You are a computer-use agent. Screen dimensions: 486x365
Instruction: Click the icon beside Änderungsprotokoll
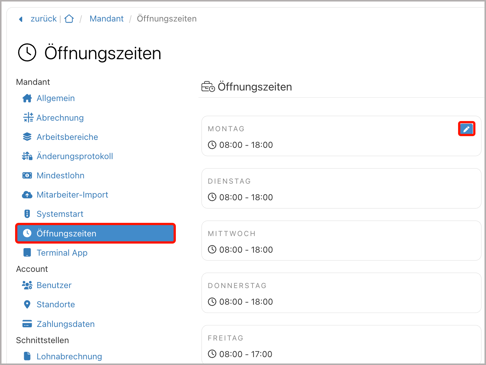27,156
